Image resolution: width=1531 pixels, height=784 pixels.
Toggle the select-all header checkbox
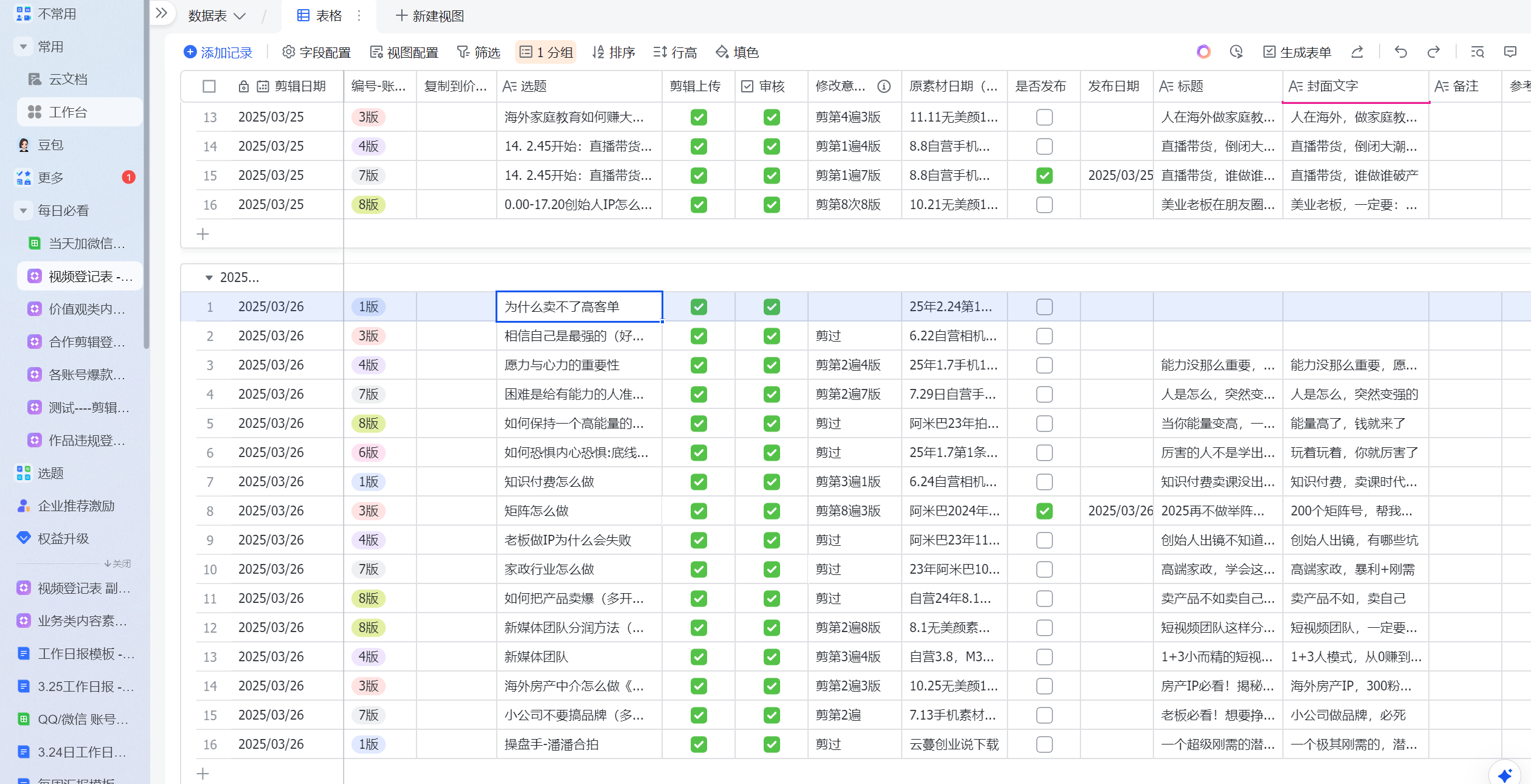(209, 86)
